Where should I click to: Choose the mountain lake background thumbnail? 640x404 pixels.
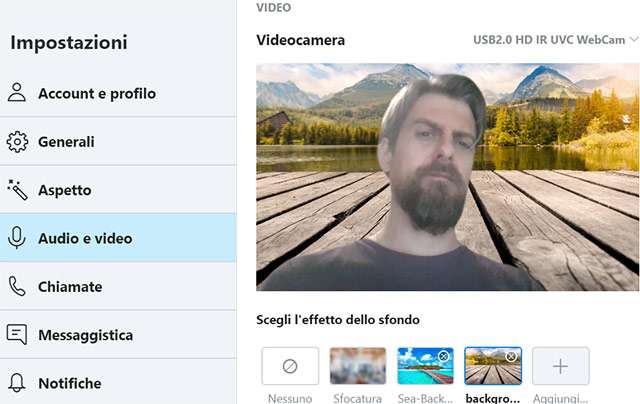pyautogui.click(x=493, y=366)
